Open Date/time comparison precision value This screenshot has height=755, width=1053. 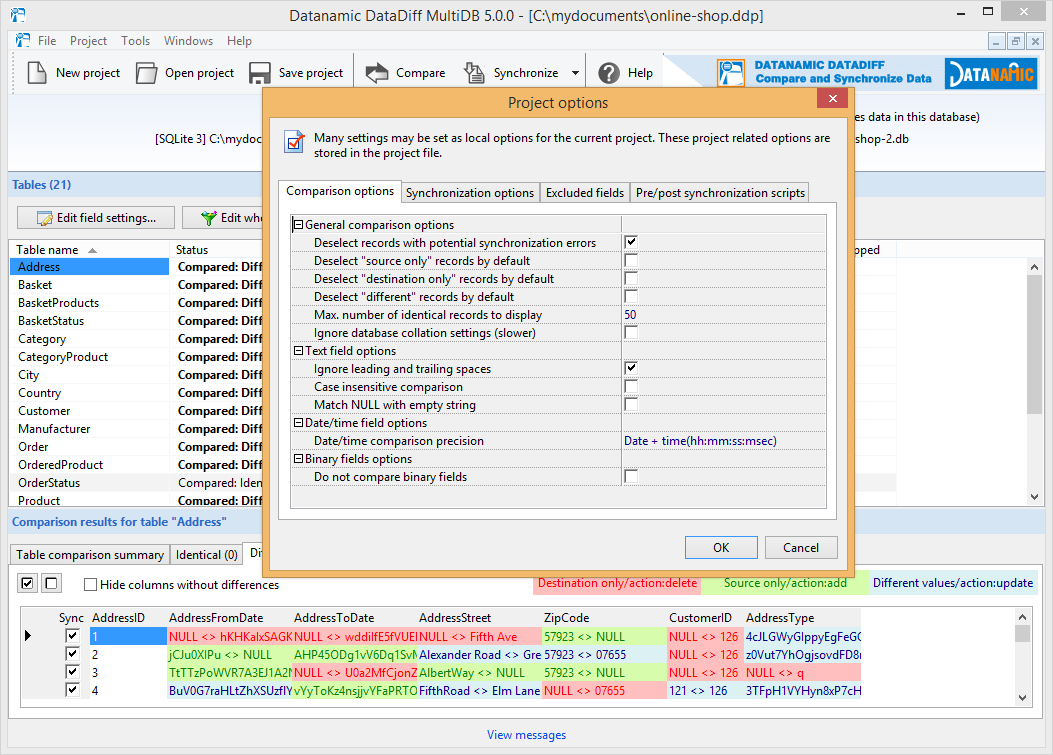[x=724, y=441]
